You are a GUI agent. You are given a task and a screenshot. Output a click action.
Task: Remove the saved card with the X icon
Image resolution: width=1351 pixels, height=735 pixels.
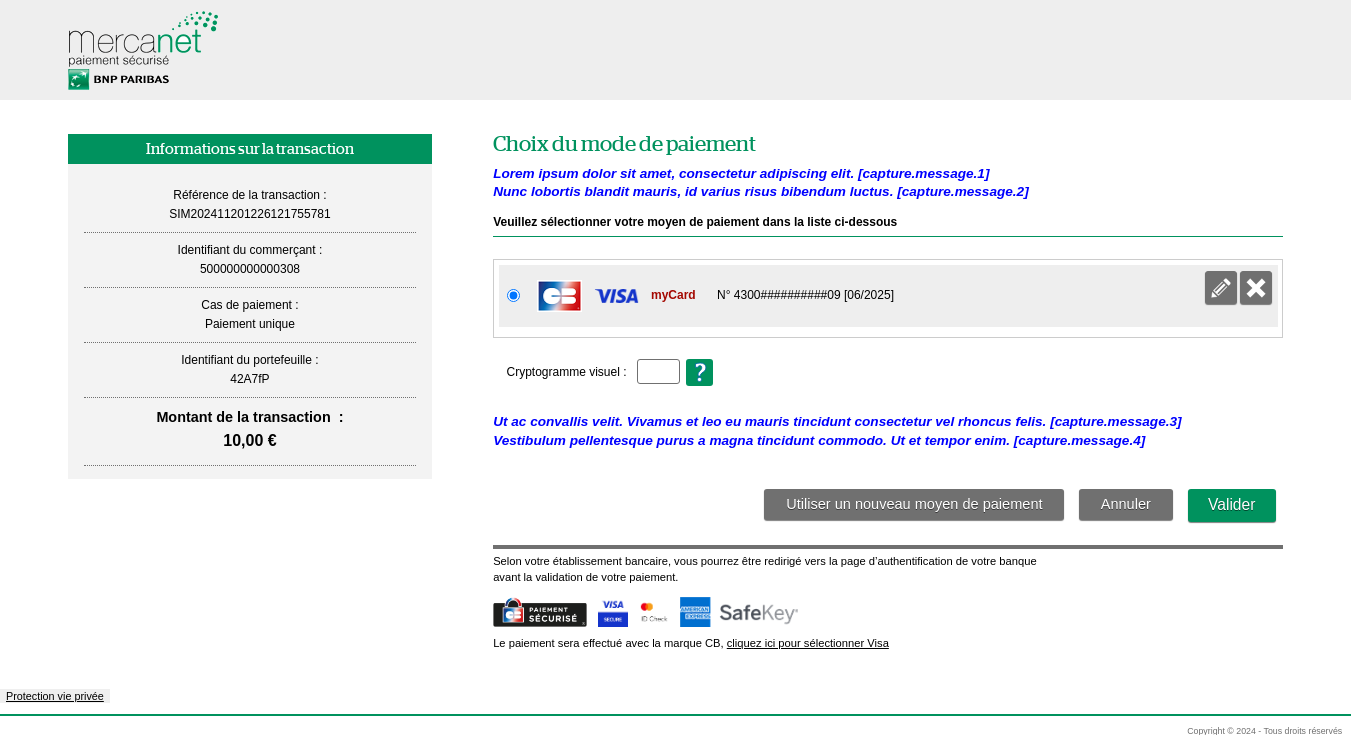pos(1255,287)
